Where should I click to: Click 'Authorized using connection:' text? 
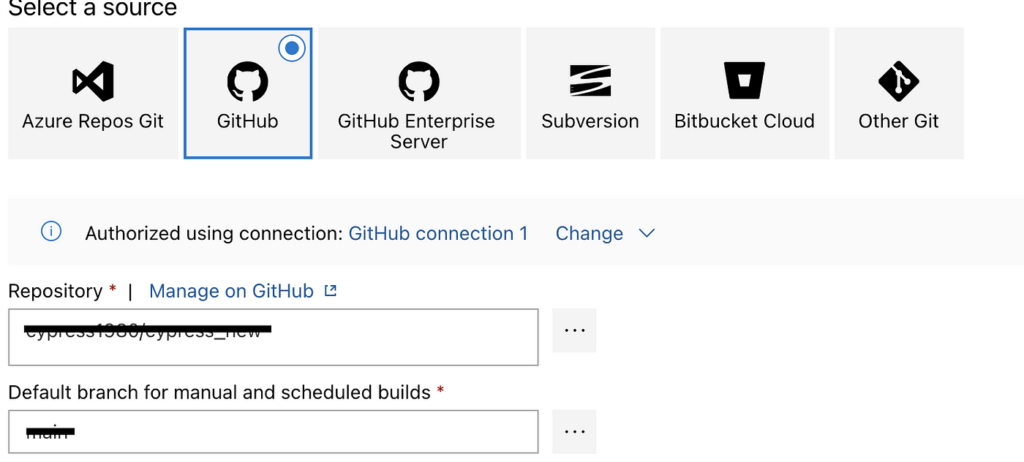pyautogui.click(x=214, y=233)
